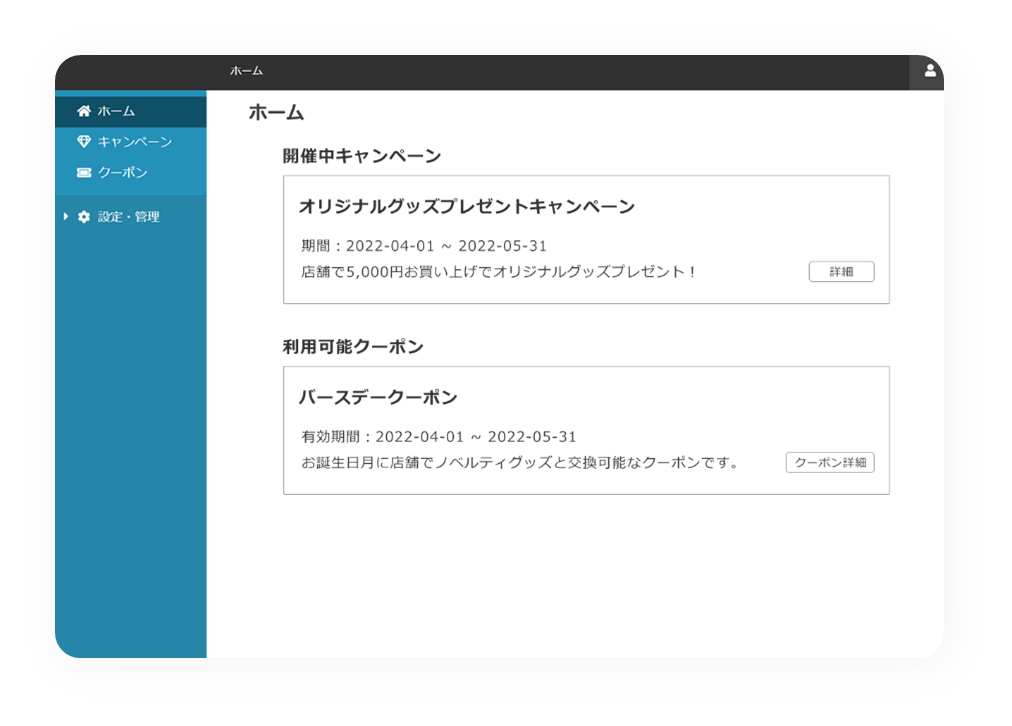1012x726 pixels.
Task: Click the 利用可能クーポン section heading
Action: [x=353, y=347]
